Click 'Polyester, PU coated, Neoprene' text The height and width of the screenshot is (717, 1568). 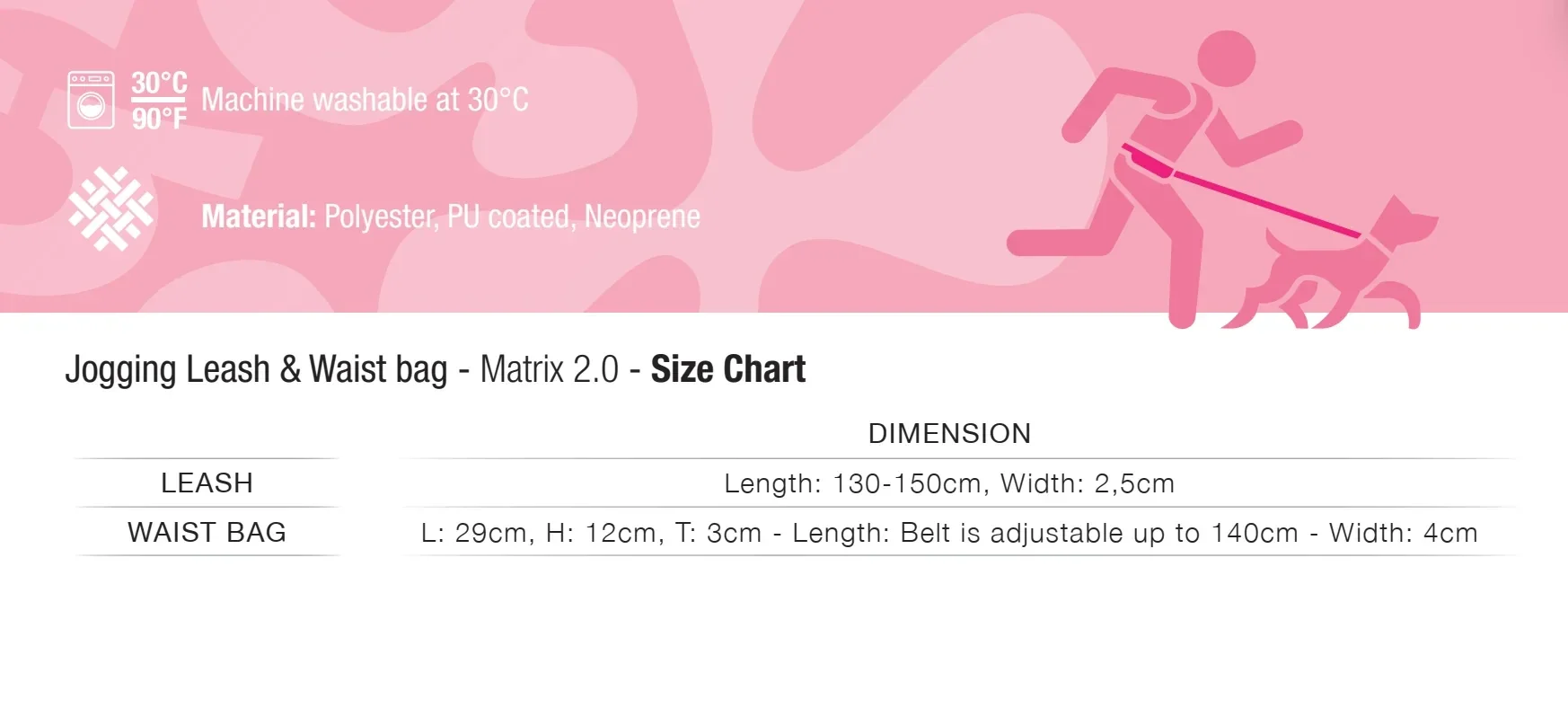[512, 217]
